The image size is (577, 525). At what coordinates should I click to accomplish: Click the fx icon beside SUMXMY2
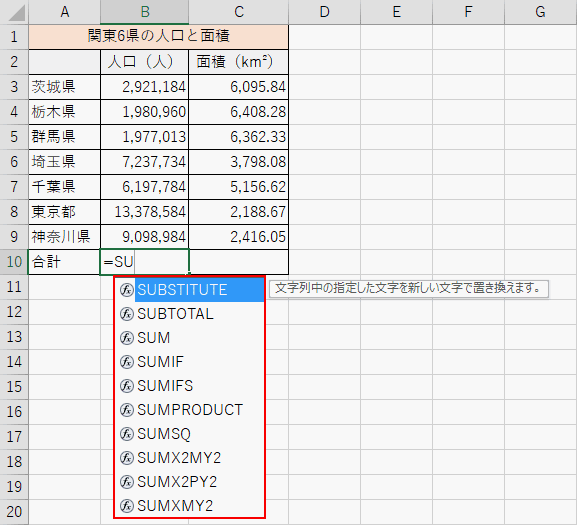click(127, 506)
